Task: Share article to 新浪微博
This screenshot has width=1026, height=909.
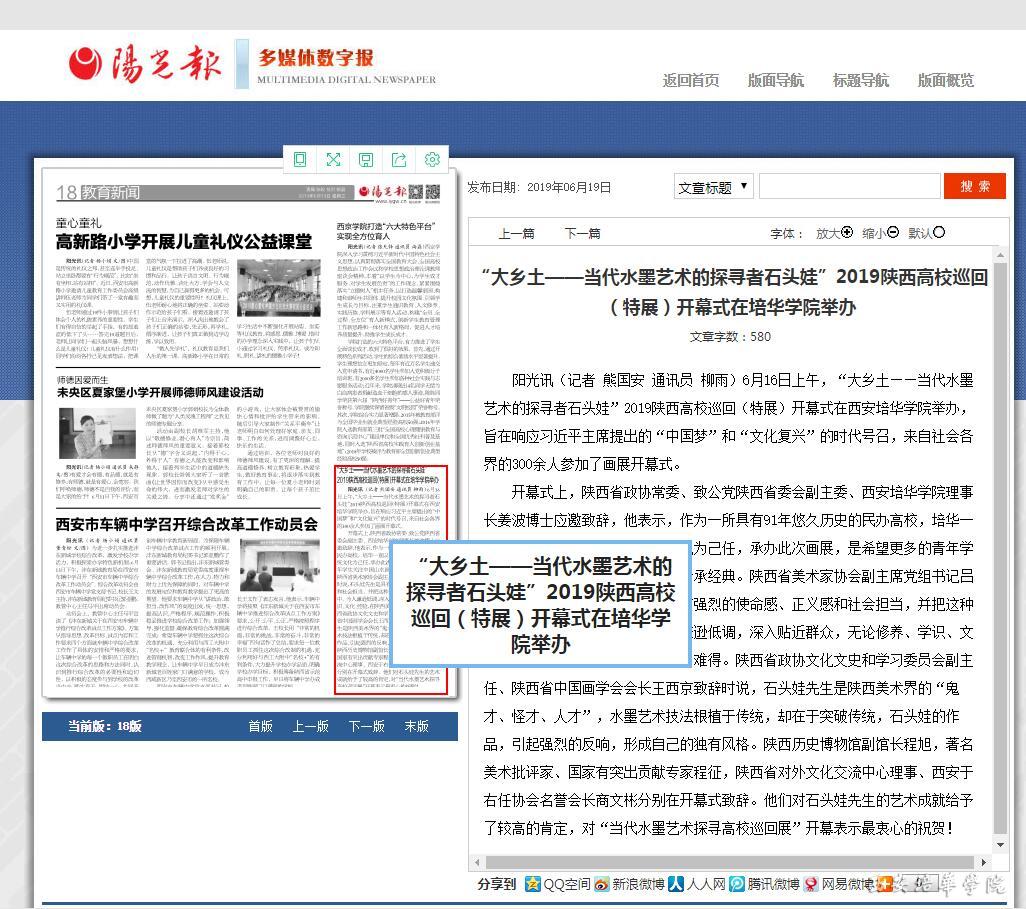Action: 629,884
